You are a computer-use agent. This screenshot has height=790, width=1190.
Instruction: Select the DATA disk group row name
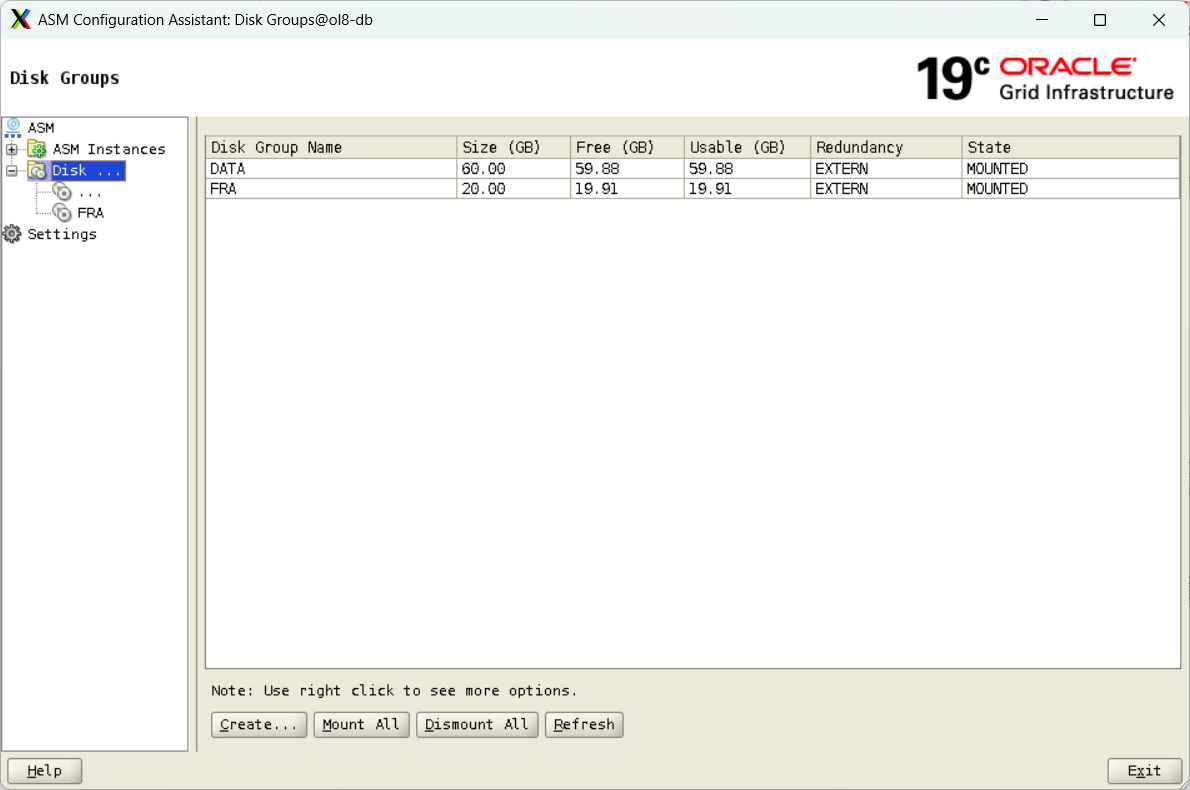[x=332, y=168]
